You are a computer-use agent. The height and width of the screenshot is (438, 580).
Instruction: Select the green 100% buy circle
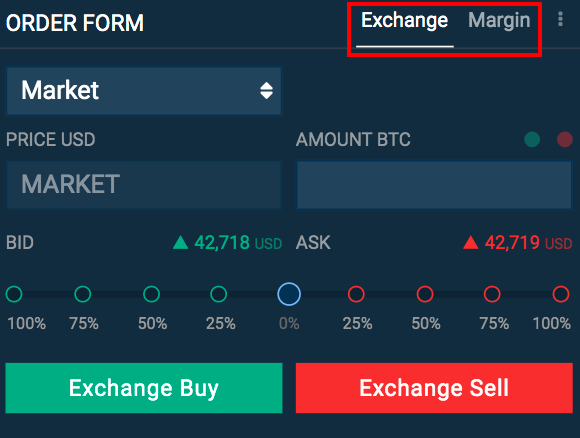(14, 294)
